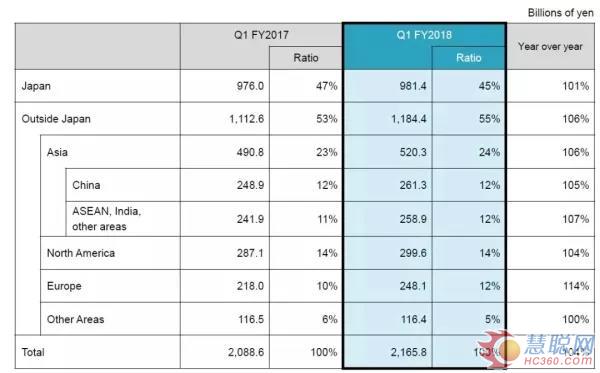Click the HC360 watermark logo icon
600x373 pixels.
[x=499, y=349]
